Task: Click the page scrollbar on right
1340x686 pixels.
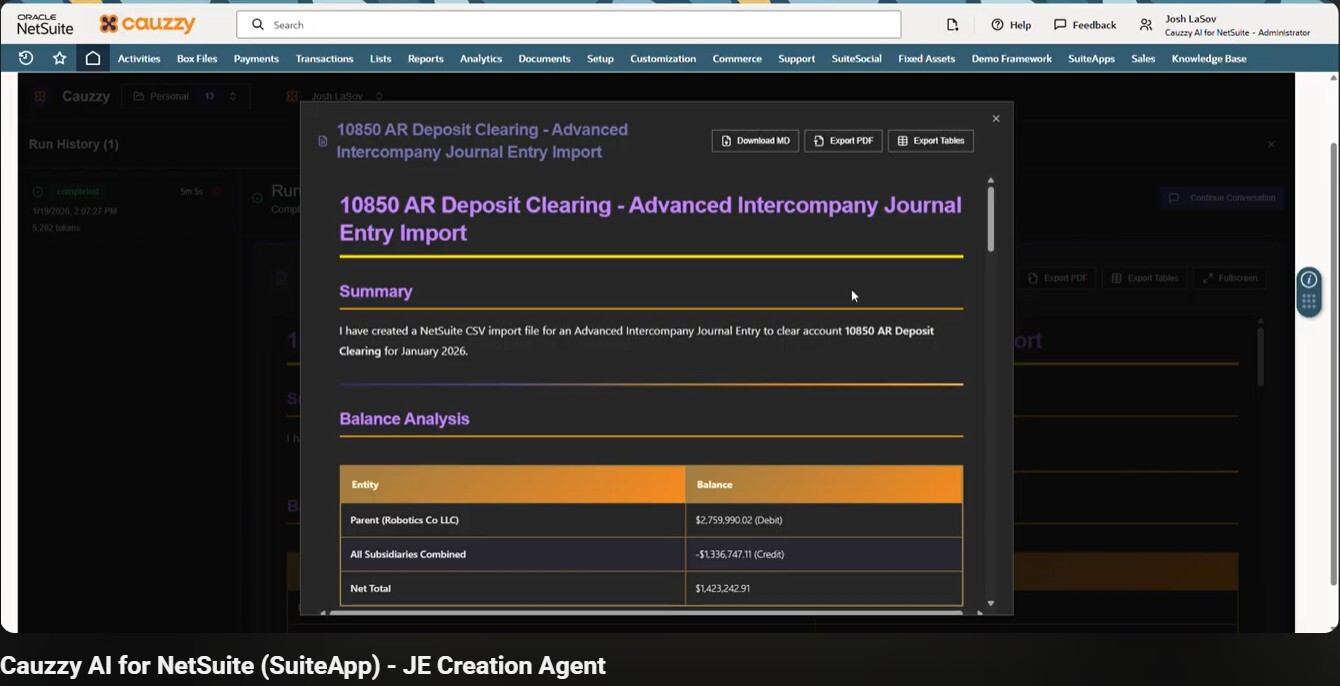Action: (x=1333, y=364)
